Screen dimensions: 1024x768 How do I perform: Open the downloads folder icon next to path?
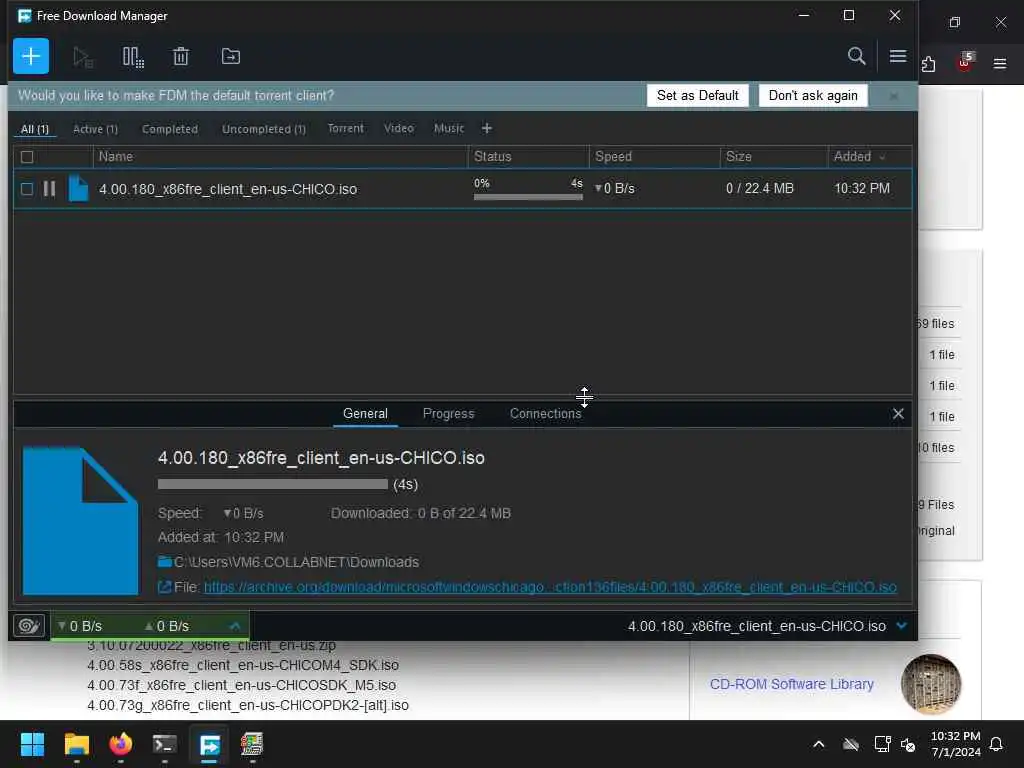[x=165, y=562]
